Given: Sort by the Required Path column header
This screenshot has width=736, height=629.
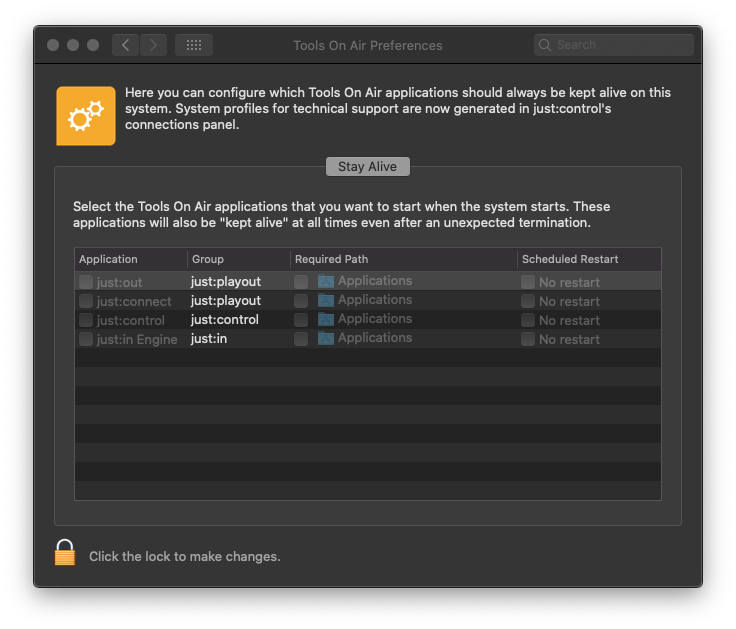Looking at the screenshot, I should (x=404, y=259).
